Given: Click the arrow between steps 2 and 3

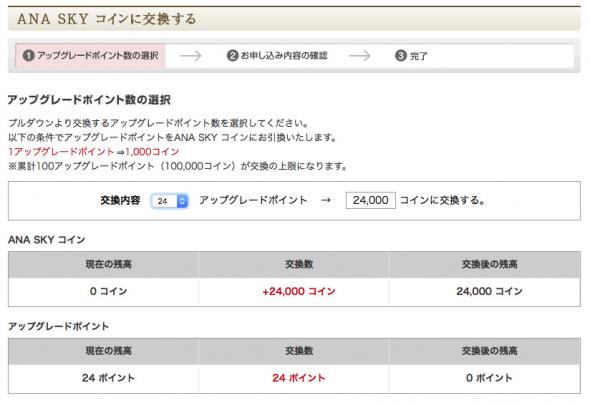Looking at the screenshot, I should [x=360, y=56].
